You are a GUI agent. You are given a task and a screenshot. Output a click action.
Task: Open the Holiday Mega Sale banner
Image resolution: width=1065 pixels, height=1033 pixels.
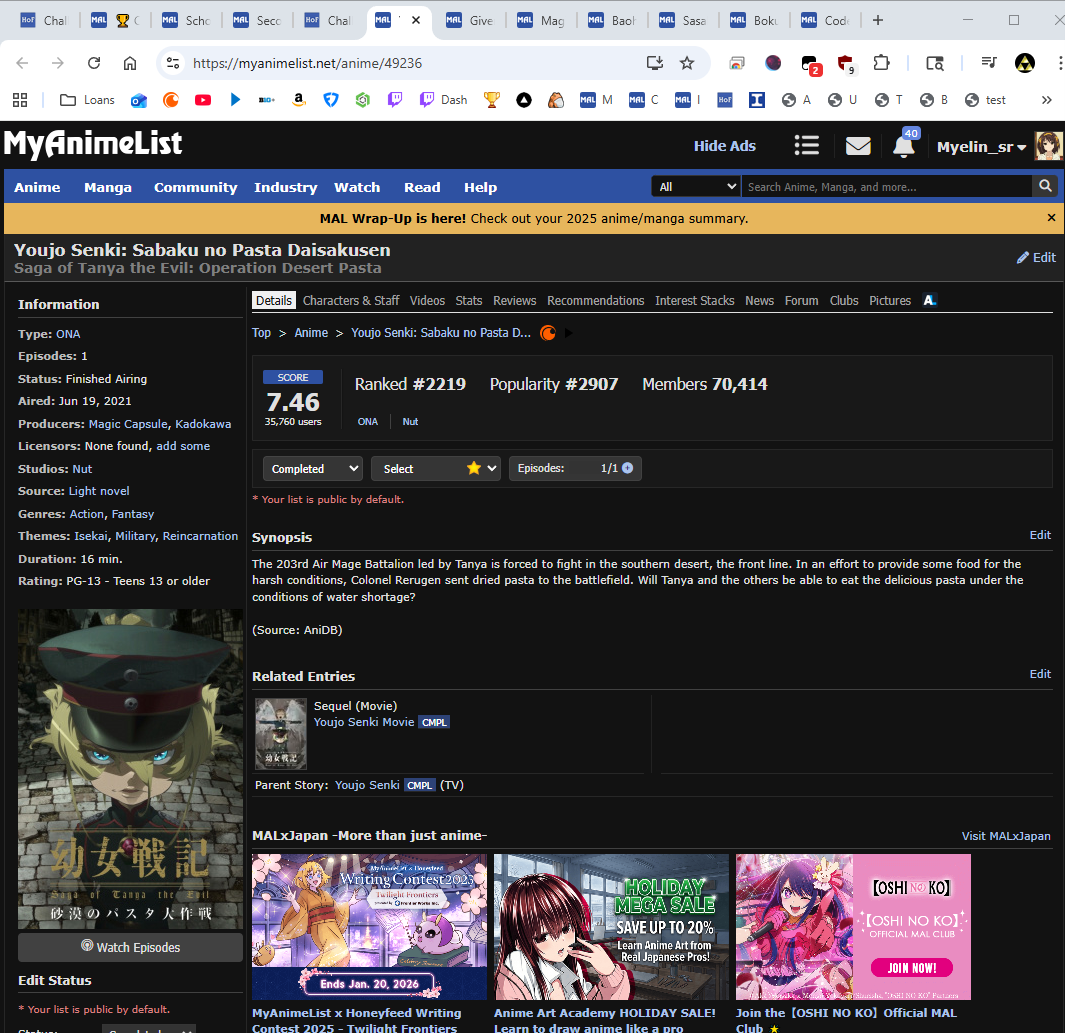point(611,926)
